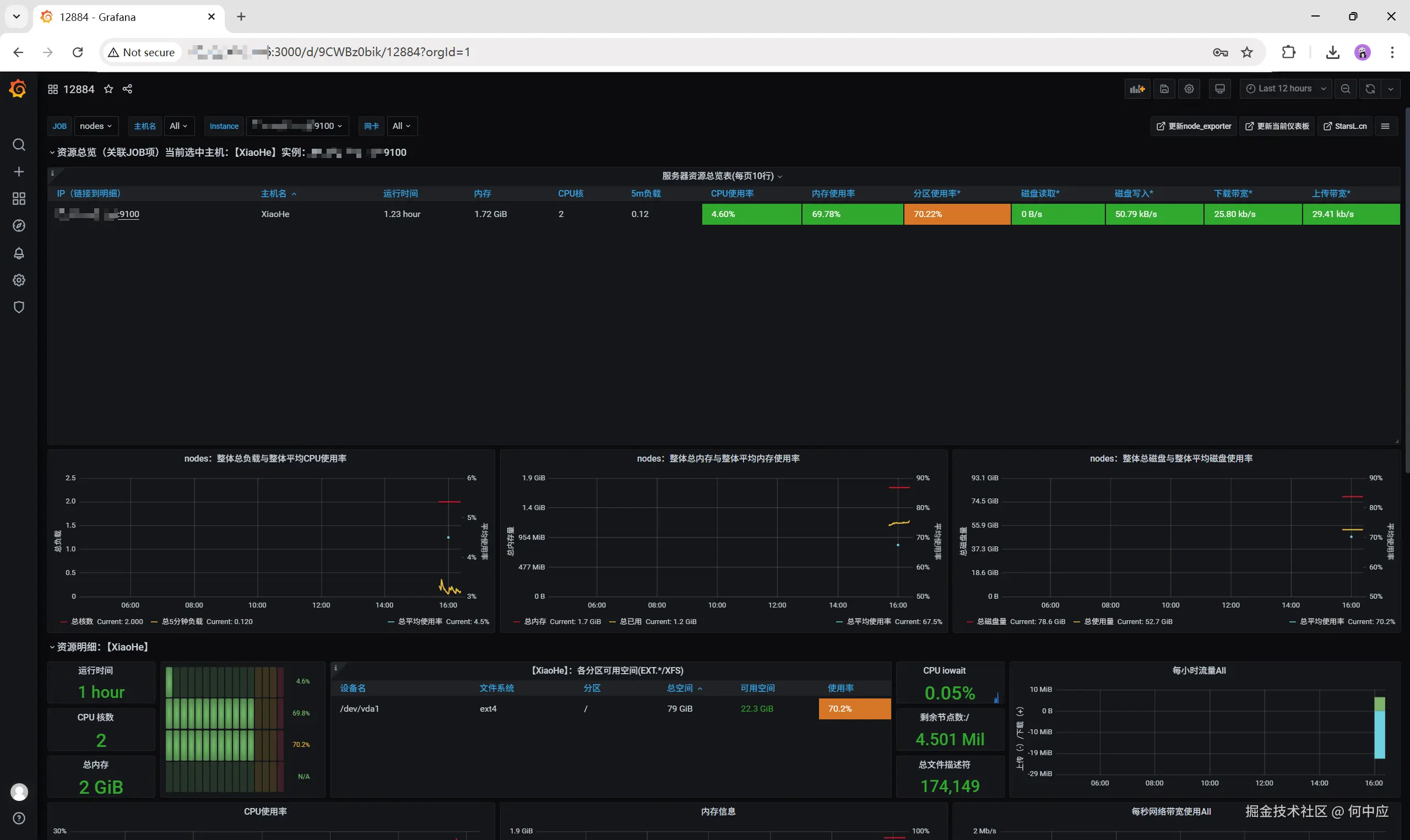Open the Alerting bell icon
Image resolution: width=1410 pixels, height=840 pixels.
(19, 253)
